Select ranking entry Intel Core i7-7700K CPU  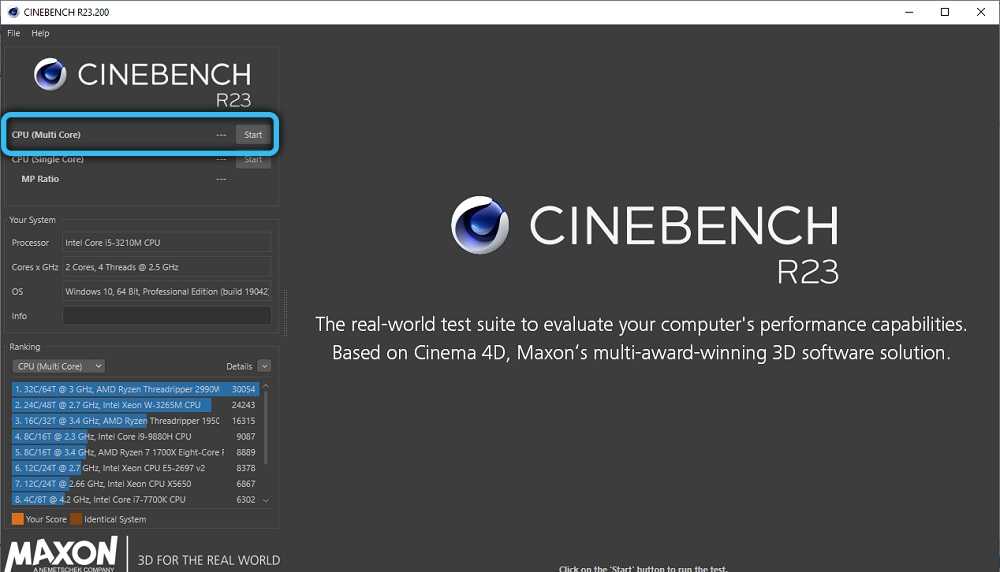tap(135, 500)
